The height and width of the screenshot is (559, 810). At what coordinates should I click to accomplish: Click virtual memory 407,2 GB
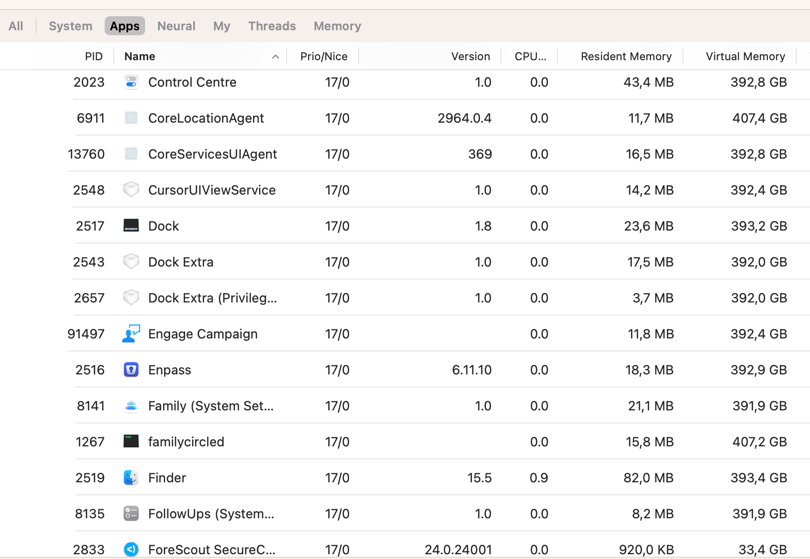click(x=759, y=442)
